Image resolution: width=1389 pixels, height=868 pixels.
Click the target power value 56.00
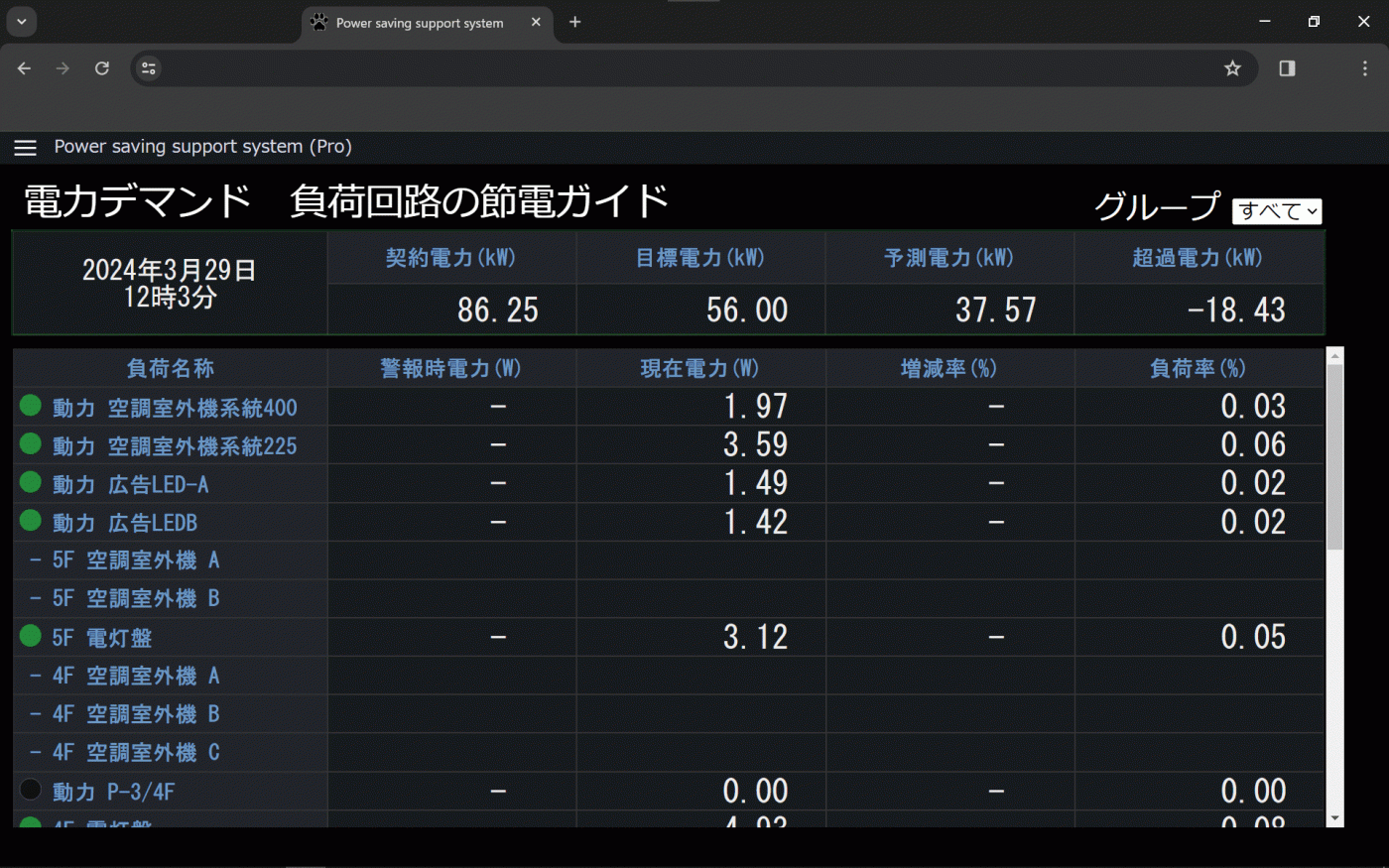tap(747, 310)
